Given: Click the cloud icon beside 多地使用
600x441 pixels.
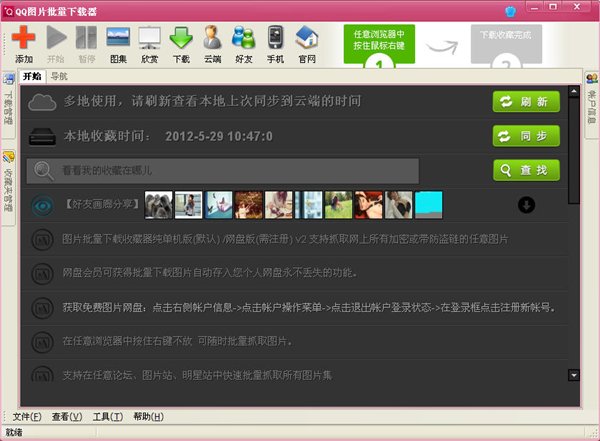Looking at the screenshot, I should (42, 102).
